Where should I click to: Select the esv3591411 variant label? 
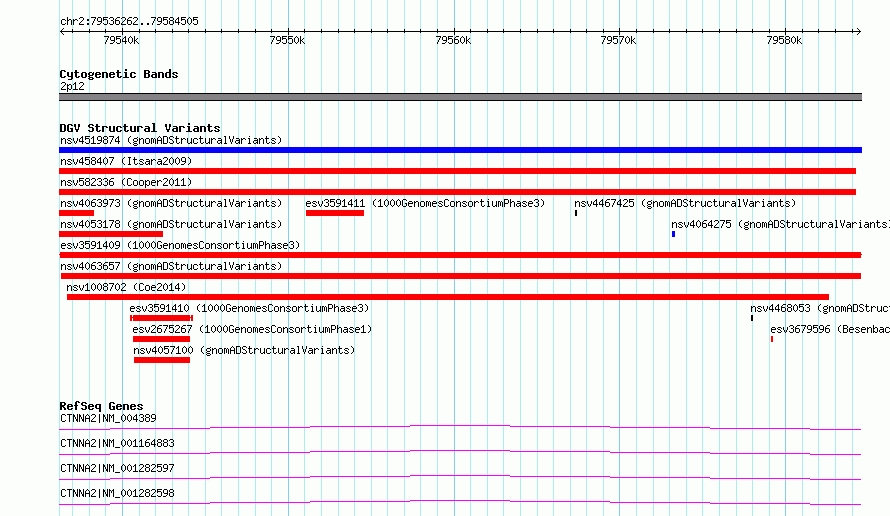point(425,203)
